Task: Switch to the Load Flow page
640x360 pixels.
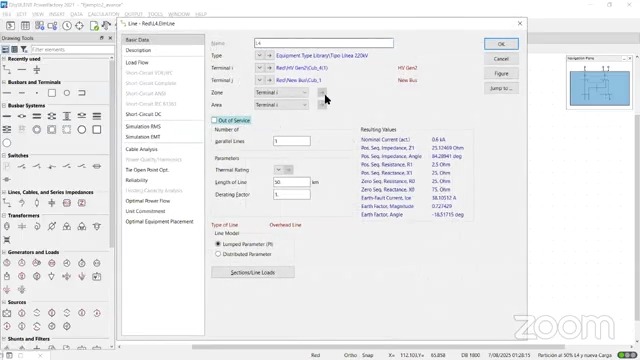Action: coord(137,62)
